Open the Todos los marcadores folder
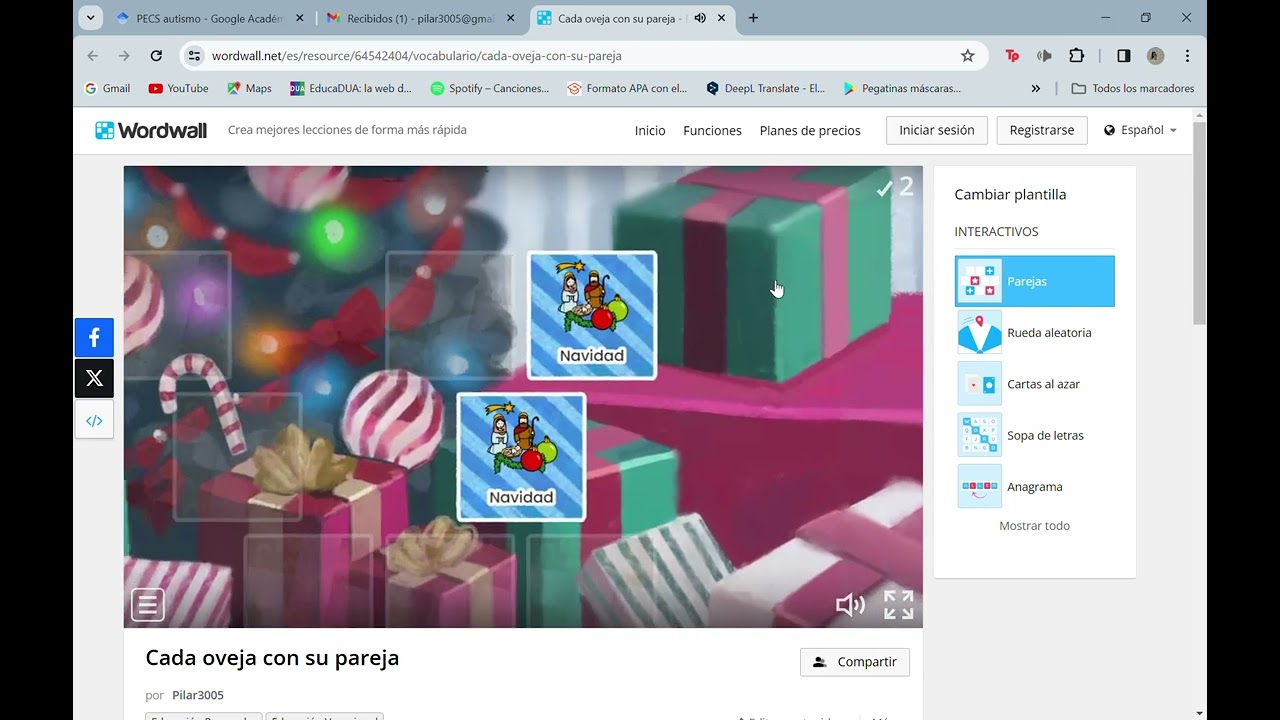1280x720 pixels. 1133,88
